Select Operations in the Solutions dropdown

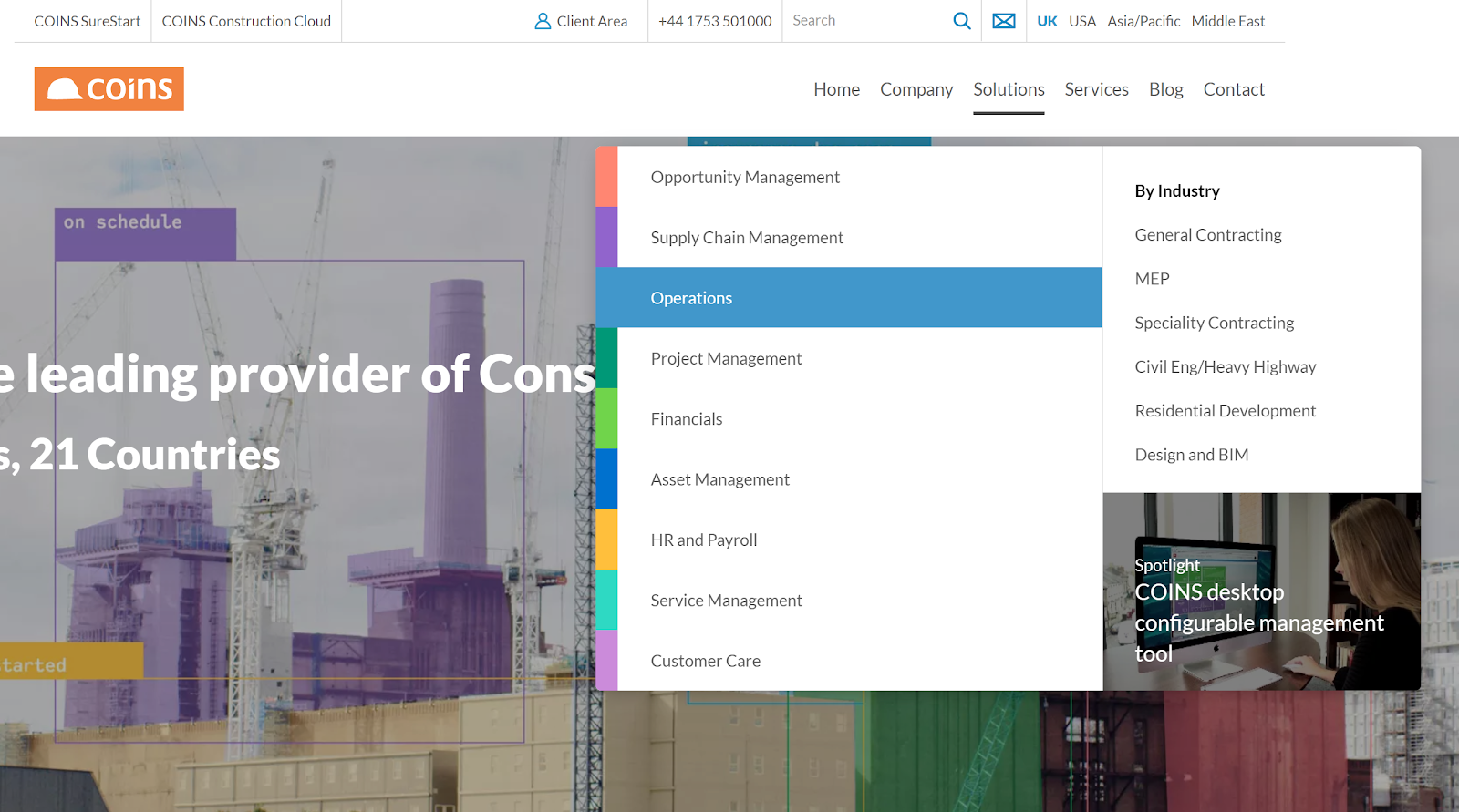[691, 298]
